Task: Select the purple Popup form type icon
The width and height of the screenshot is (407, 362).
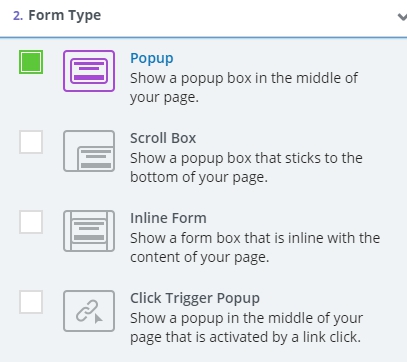Action: [89, 71]
